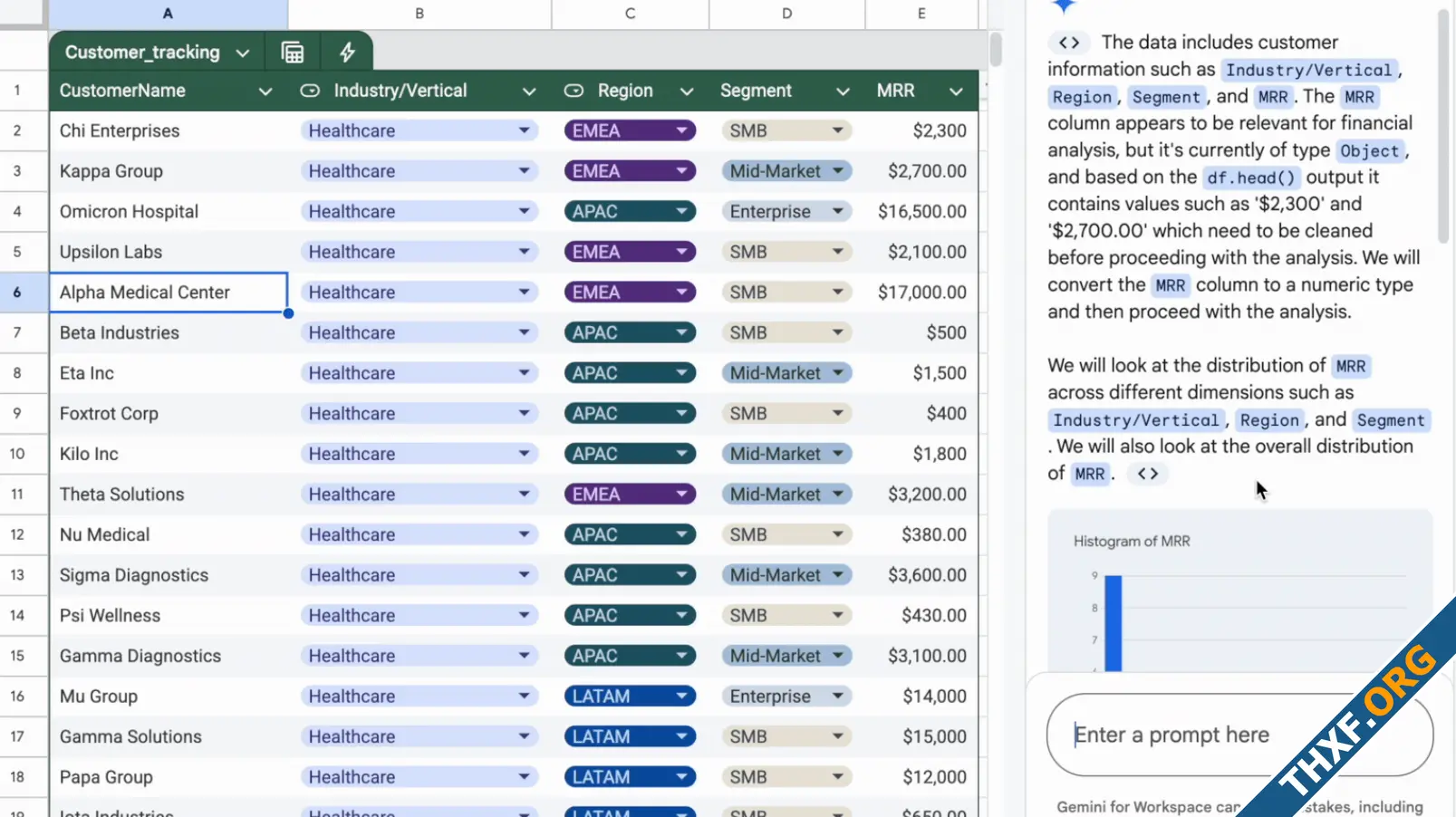Click the chip icon beside Industry/Vertical header
The height and width of the screenshot is (817, 1456).
(309, 91)
